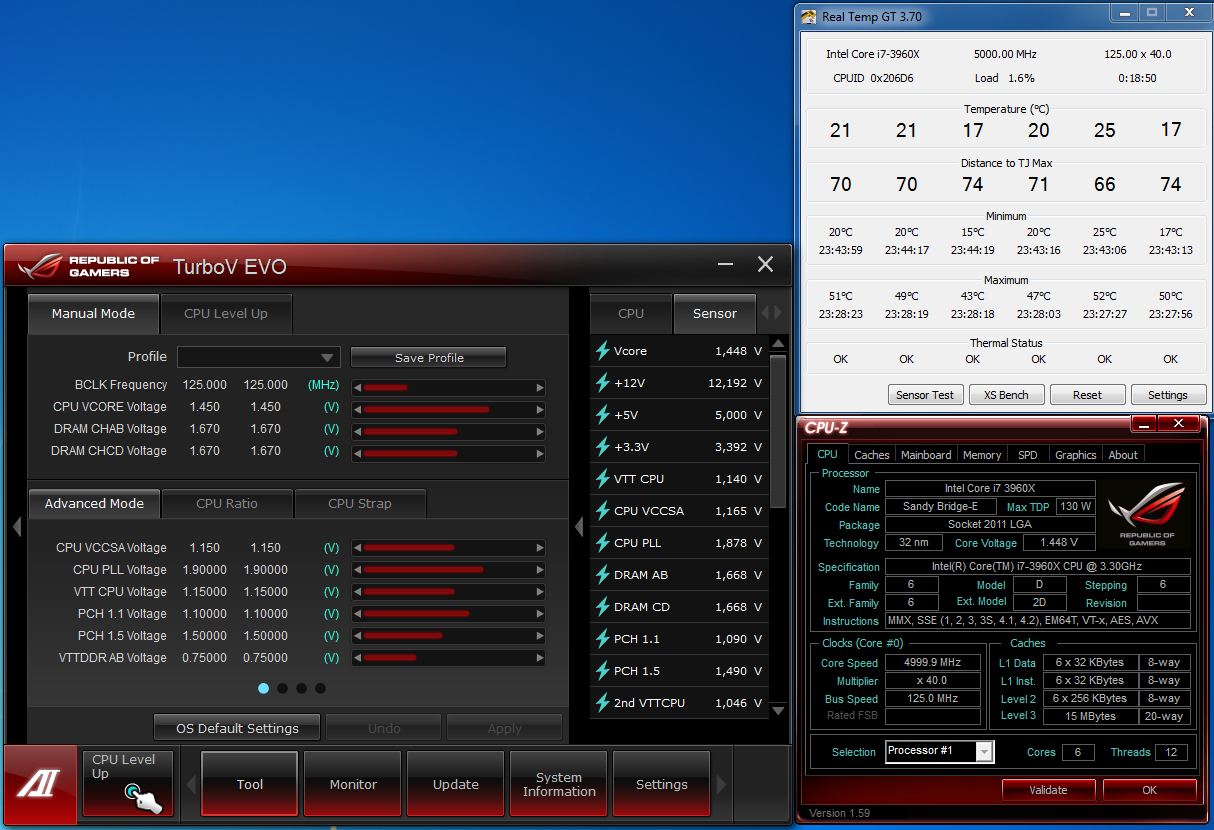Collapse the sensor panel with middle arrow

point(579,526)
